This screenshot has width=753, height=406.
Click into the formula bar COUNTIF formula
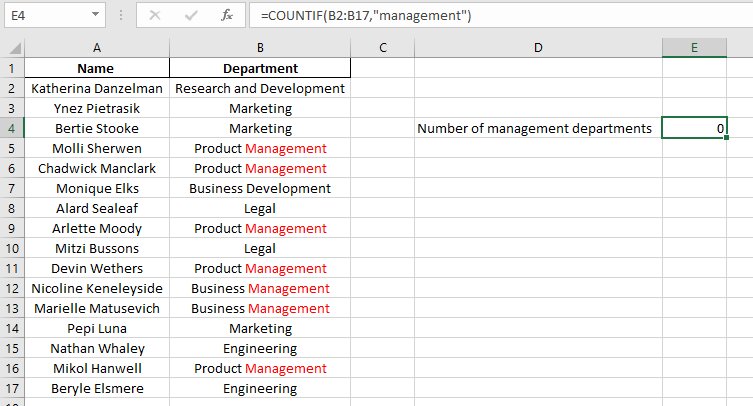(501, 15)
